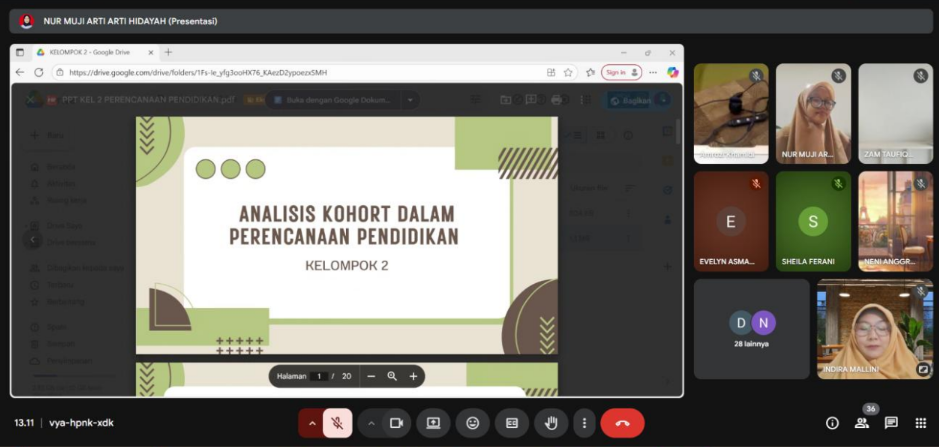The width and height of the screenshot is (939, 447).
Task: Leave the call with the red hang-up button
Action: tap(622, 423)
